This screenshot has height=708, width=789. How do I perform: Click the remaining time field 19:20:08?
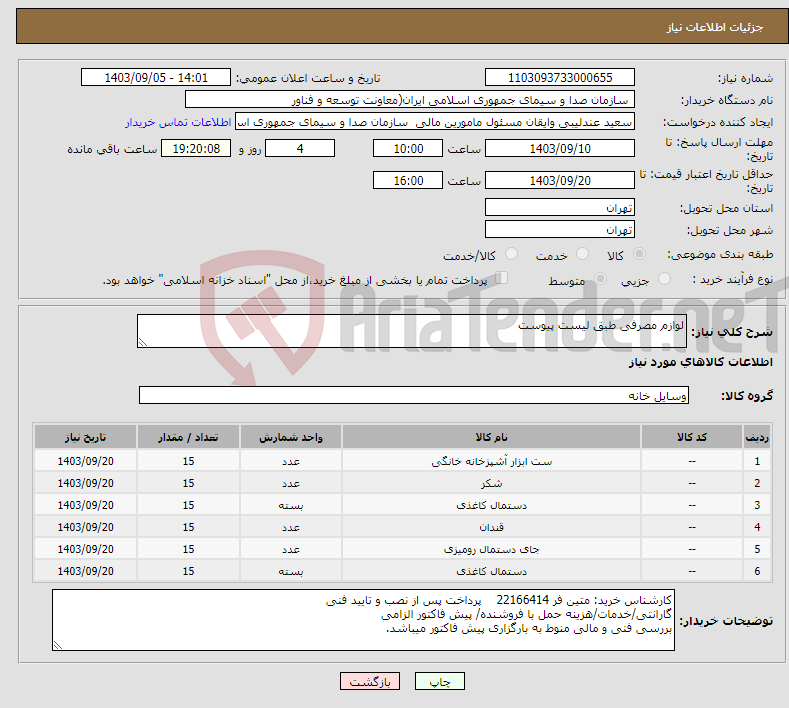(196, 148)
